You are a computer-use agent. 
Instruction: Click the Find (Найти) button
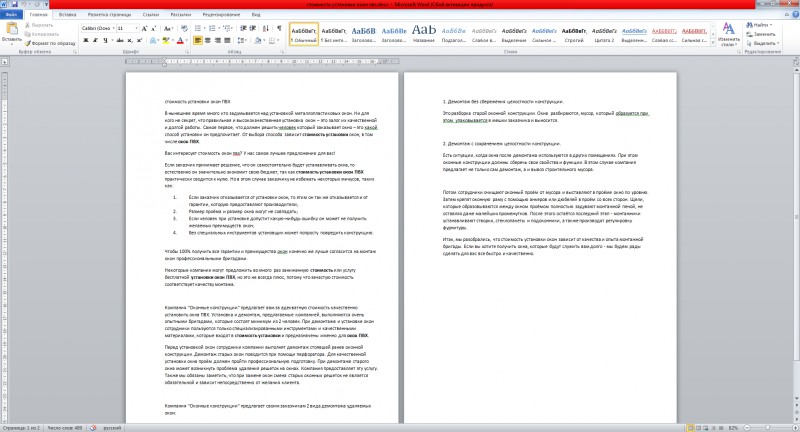click(760, 24)
